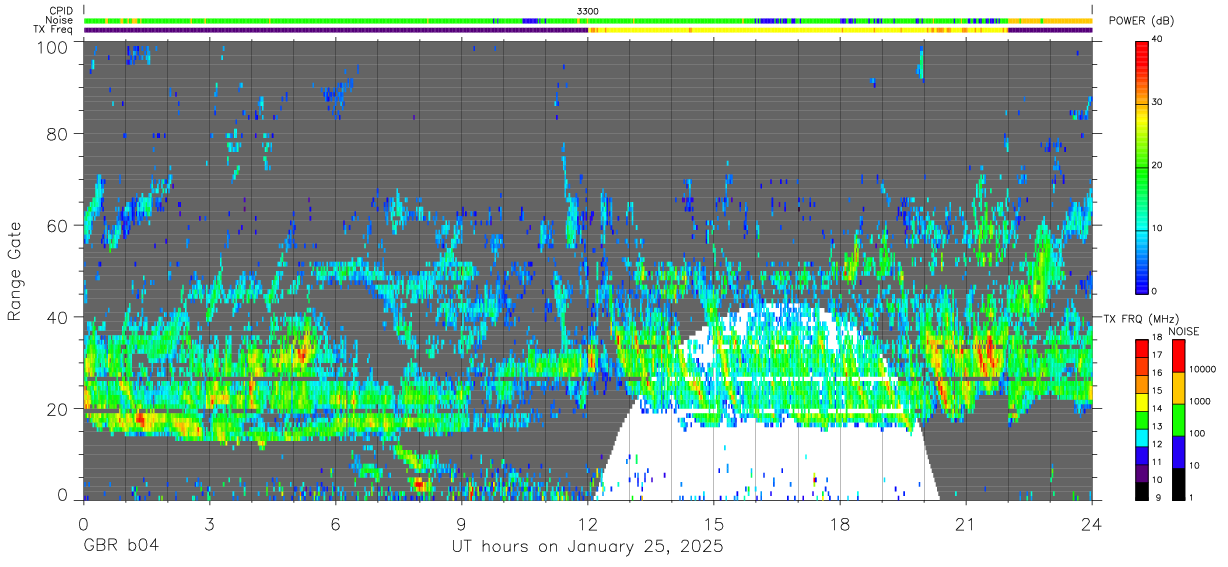Click the '0' tick on Range Gate axis
Image resolution: width=1228 pixels, height=567 pixels.
pyautogui.click(x=63, y=494)
